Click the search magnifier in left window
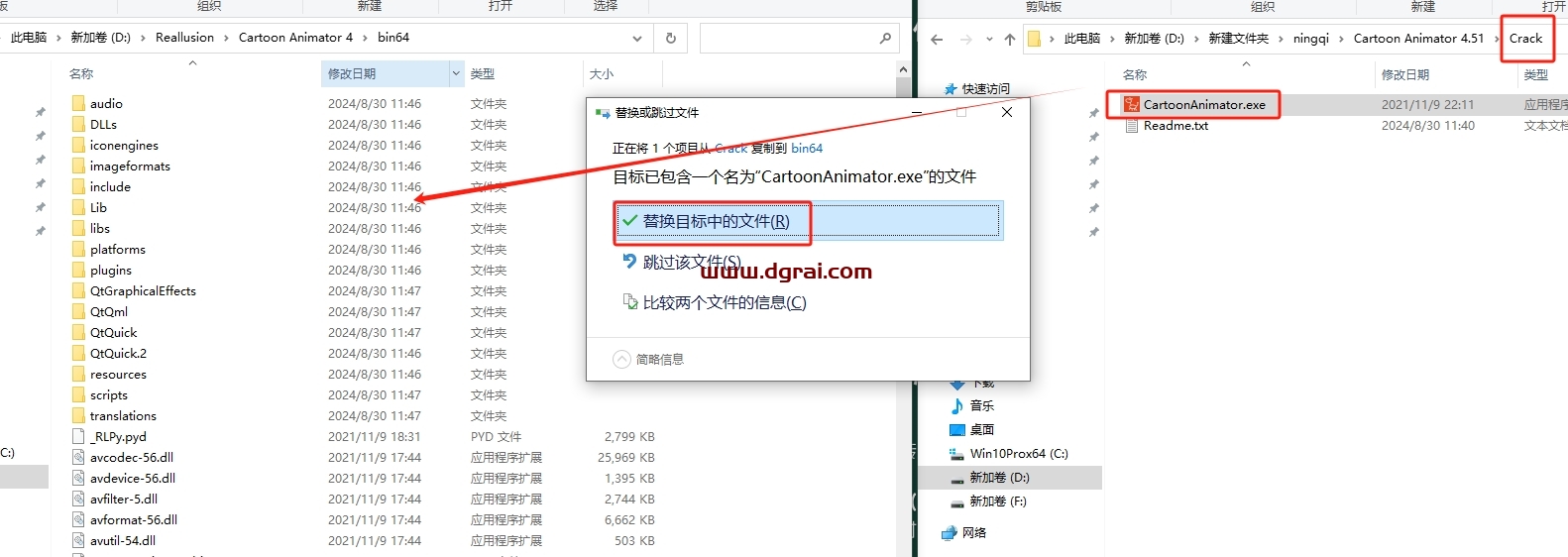The image size is (1568, 557). pyautogui.click(x=885, y=38)
